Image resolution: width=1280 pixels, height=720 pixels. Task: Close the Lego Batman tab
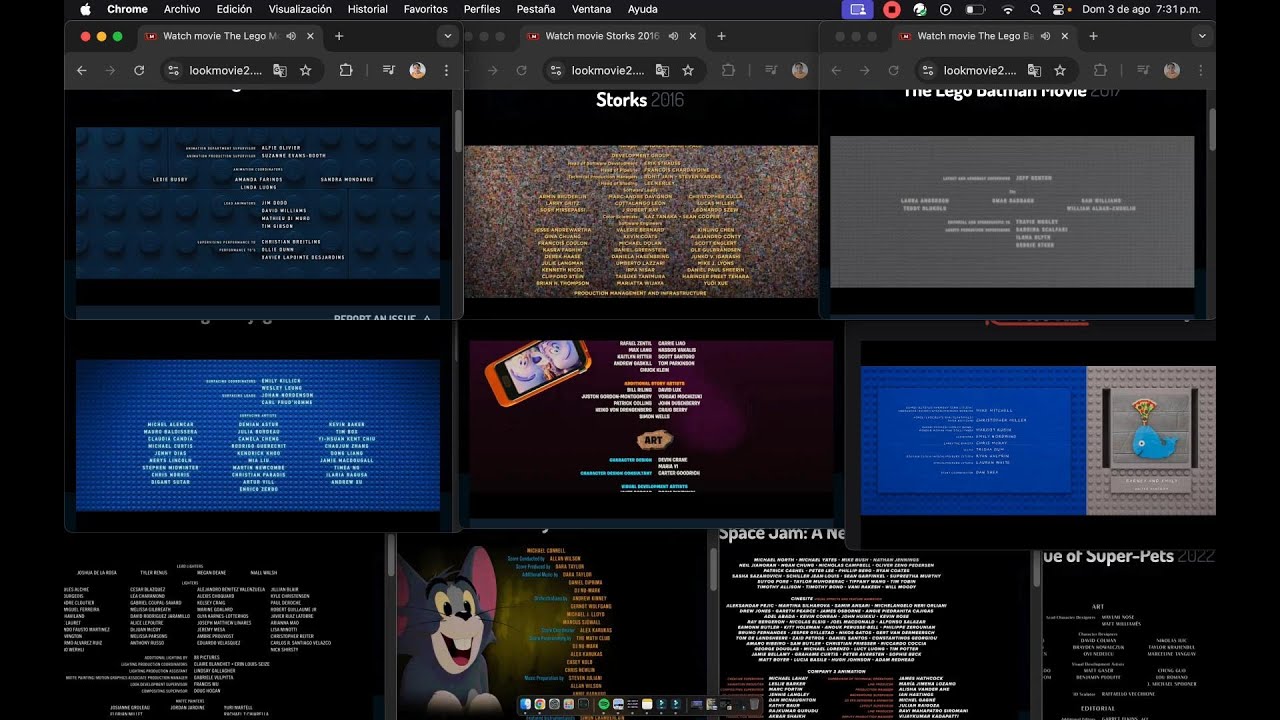click(1065, 36)
